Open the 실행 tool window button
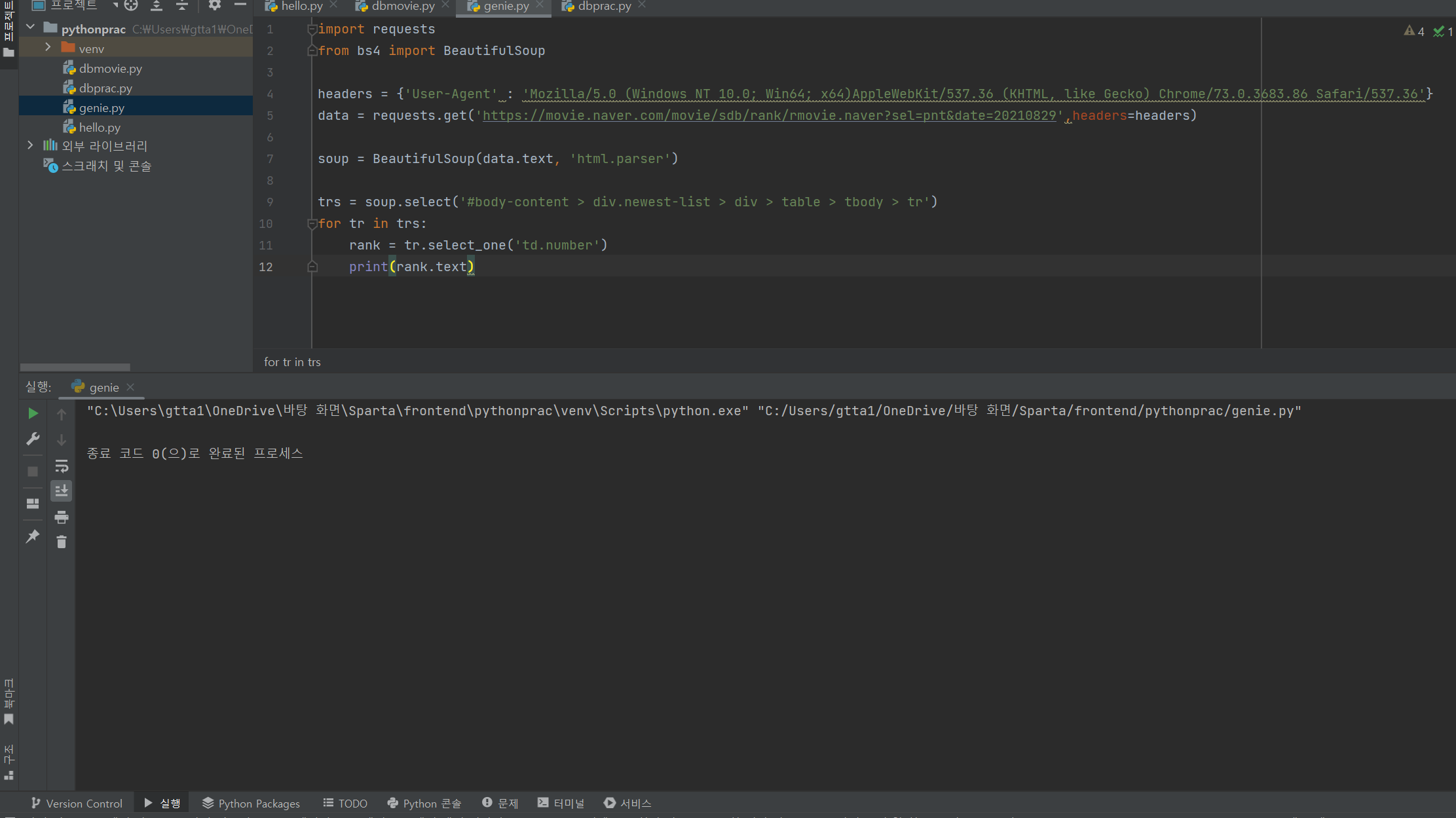Viewport: 1456px width, 818px height. tap(162, 803)
